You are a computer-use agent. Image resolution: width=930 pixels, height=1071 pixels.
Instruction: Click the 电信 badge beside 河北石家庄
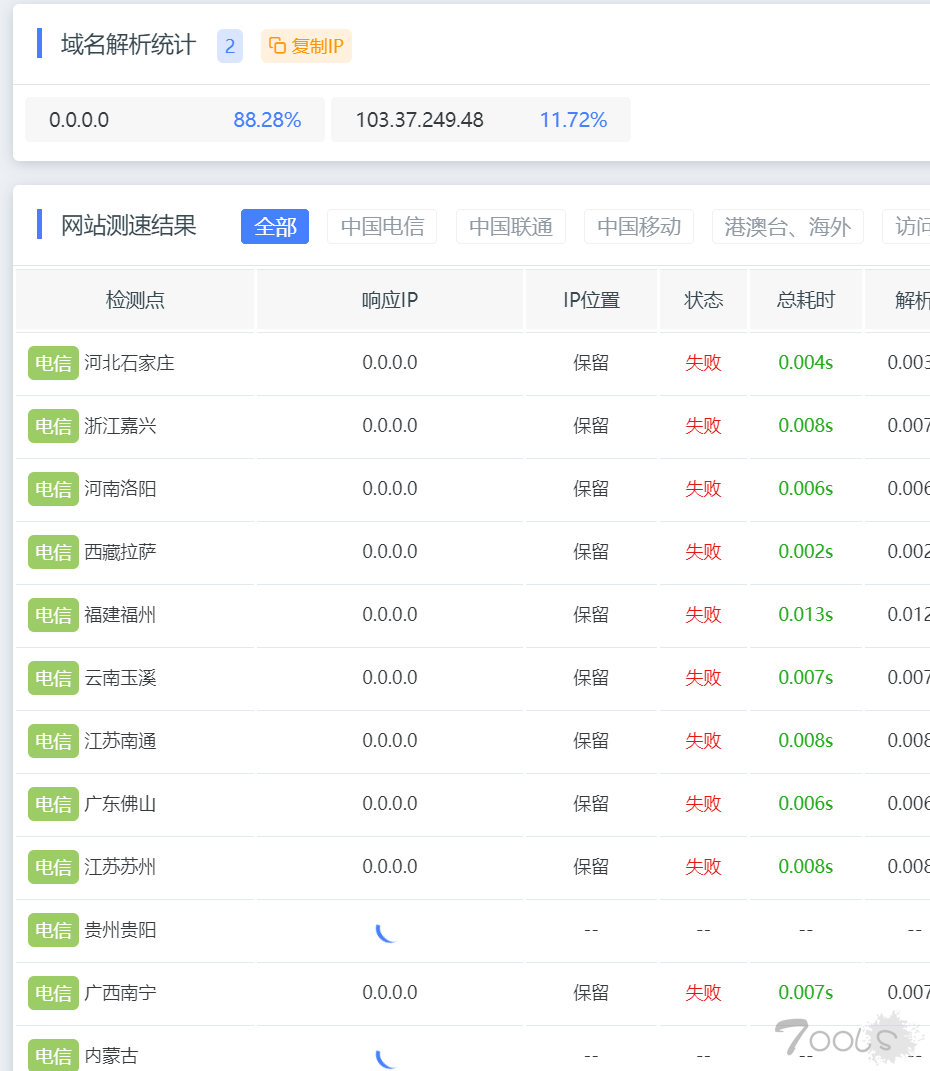(x=53, y=363)
